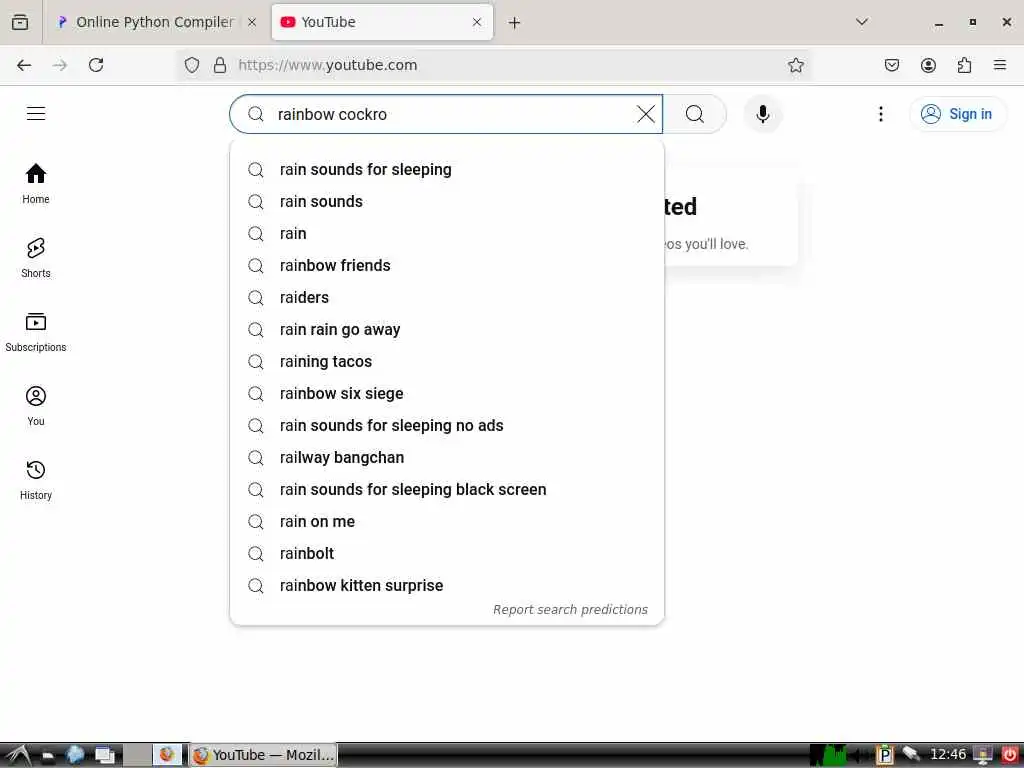
Task: Click the taskbar clock showing 12:46
Action: 948,755
